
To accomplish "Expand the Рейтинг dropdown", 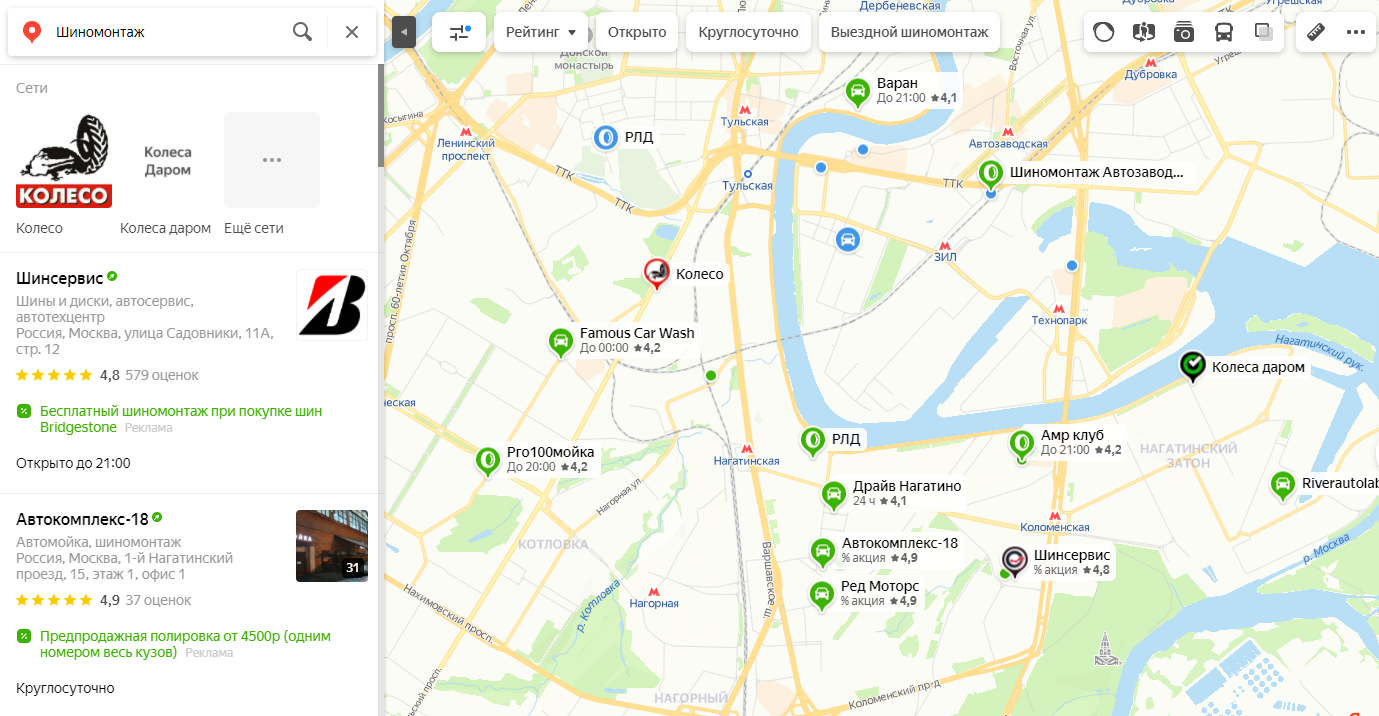I will [541, 32].
